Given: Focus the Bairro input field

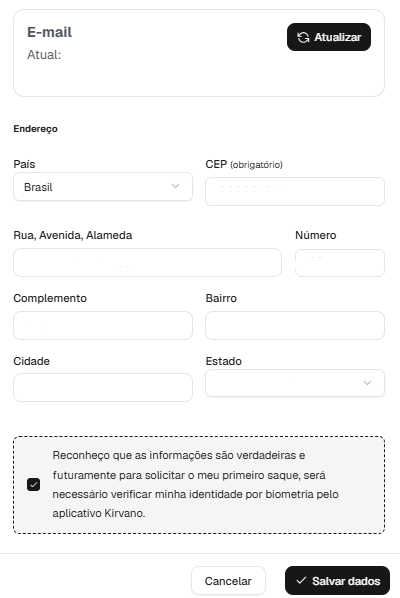Looking at the screenshot, I should [x=295, y=325].
